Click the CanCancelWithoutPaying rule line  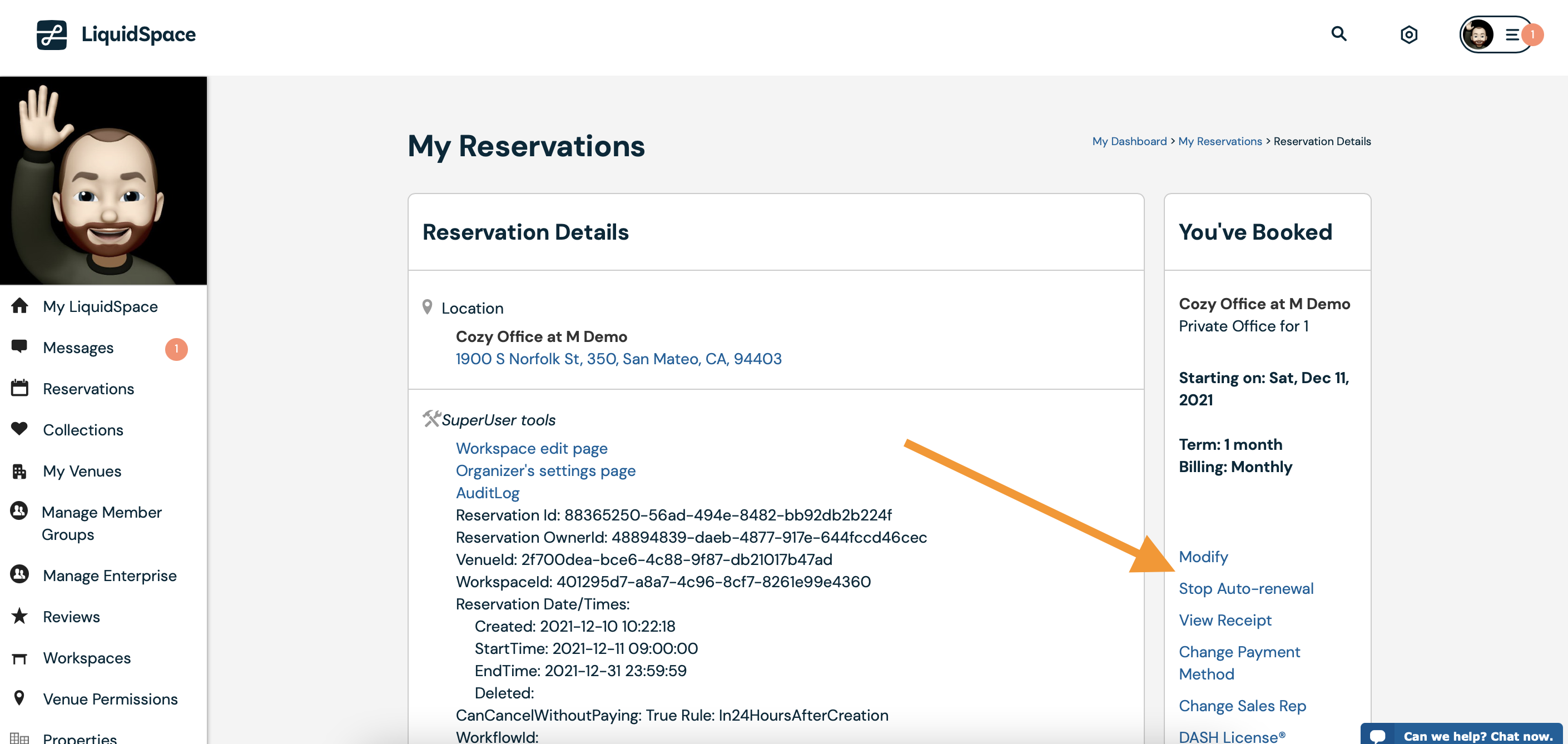[672, 716]
